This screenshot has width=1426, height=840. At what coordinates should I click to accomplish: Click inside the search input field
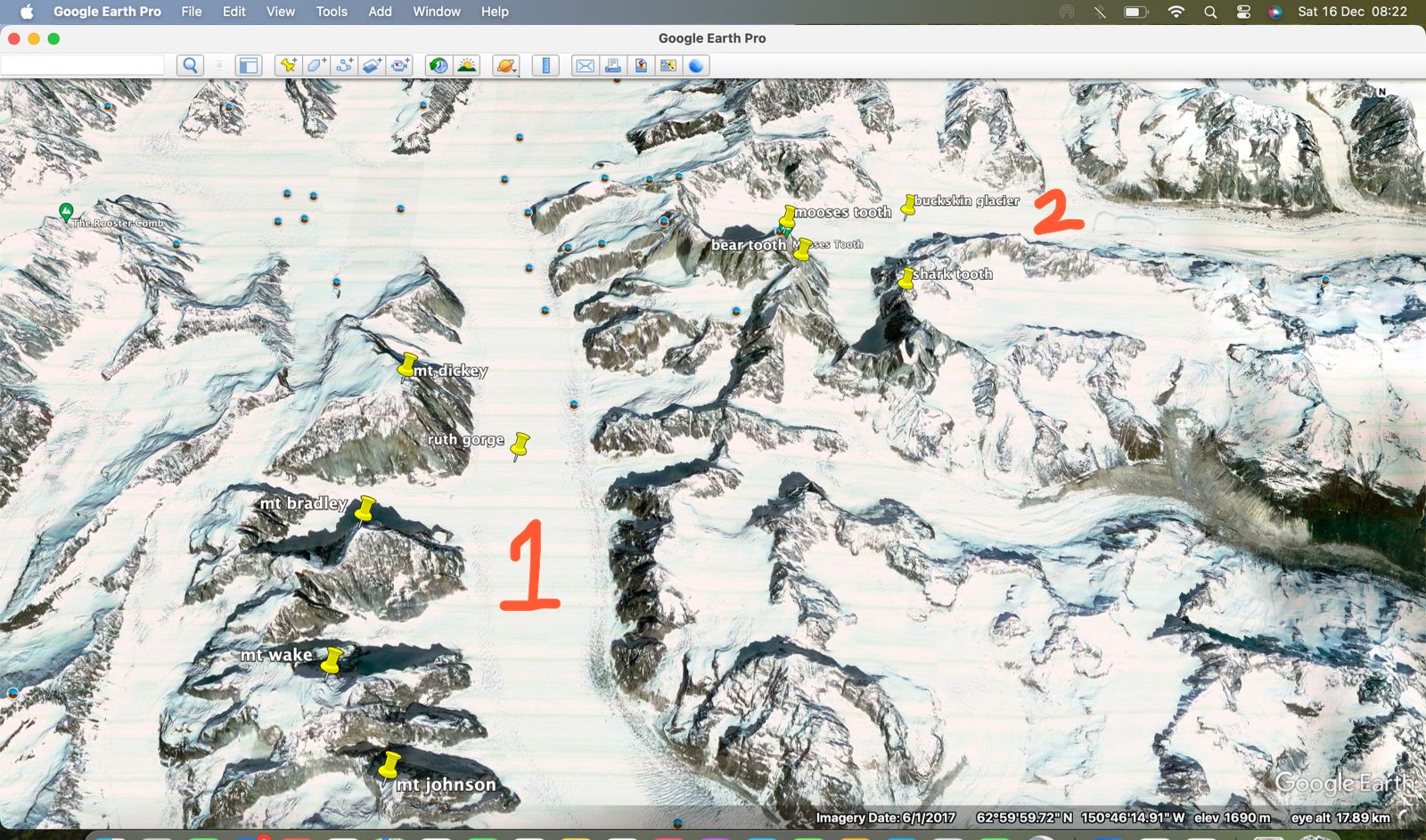point(82,65)
